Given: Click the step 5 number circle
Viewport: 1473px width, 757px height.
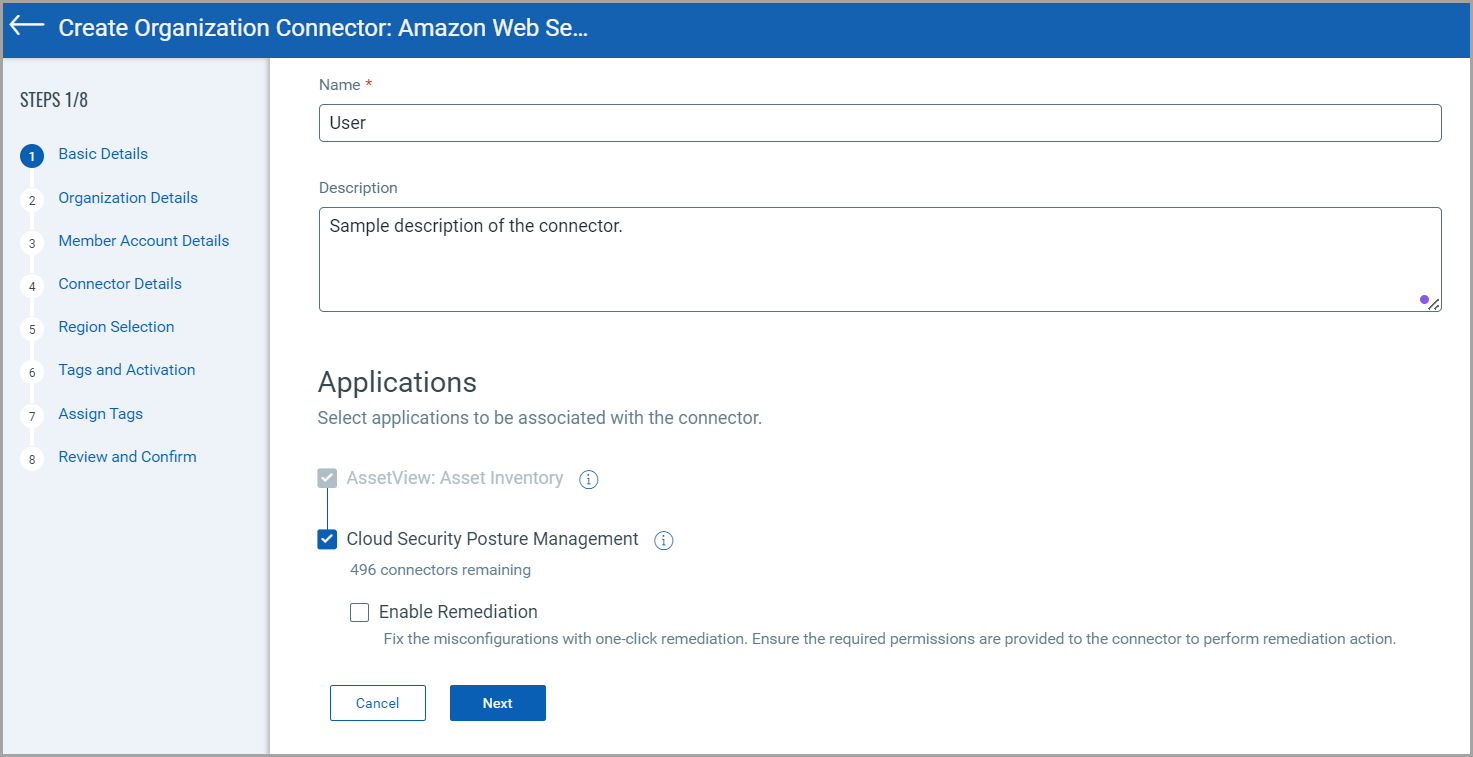Looking at the screenshot, I should [32, 329].
